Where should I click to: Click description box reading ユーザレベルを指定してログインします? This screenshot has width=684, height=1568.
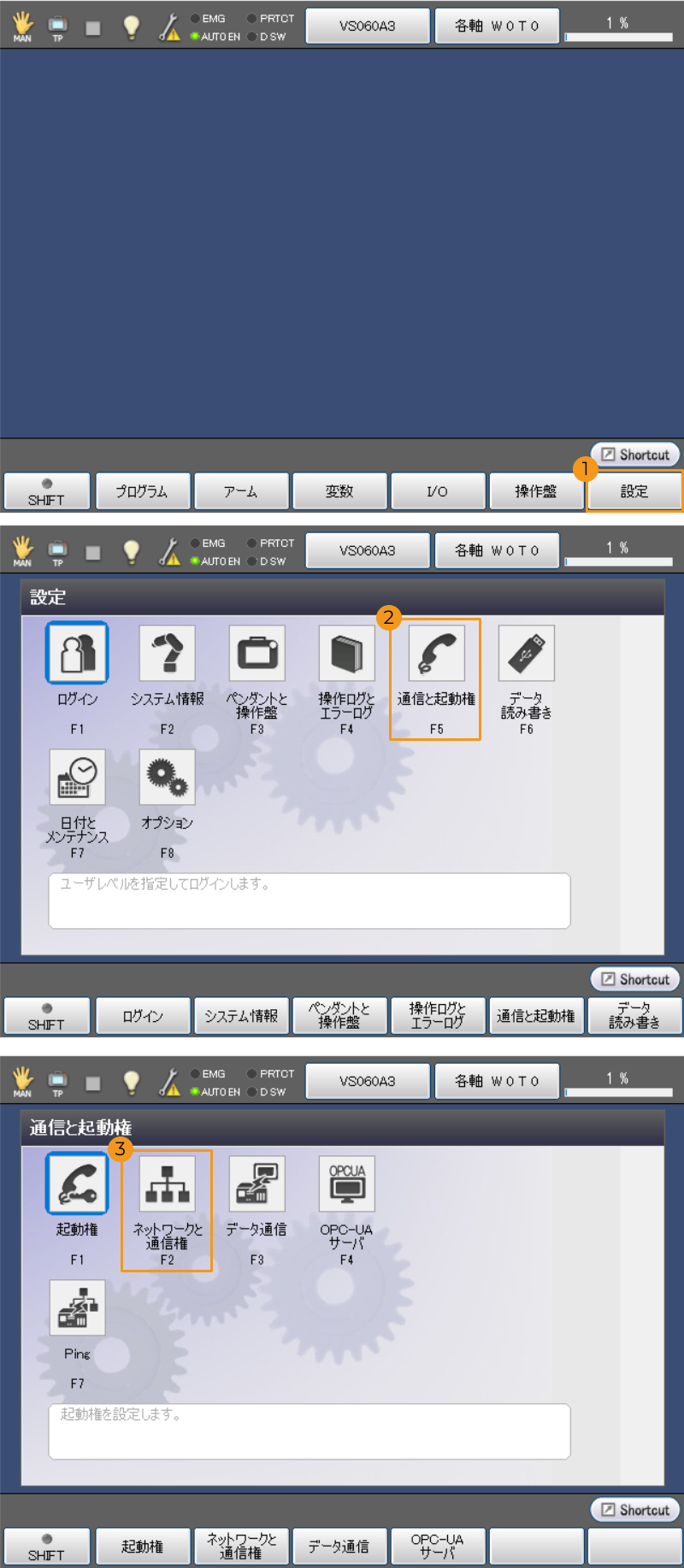(x=310, y=901)
